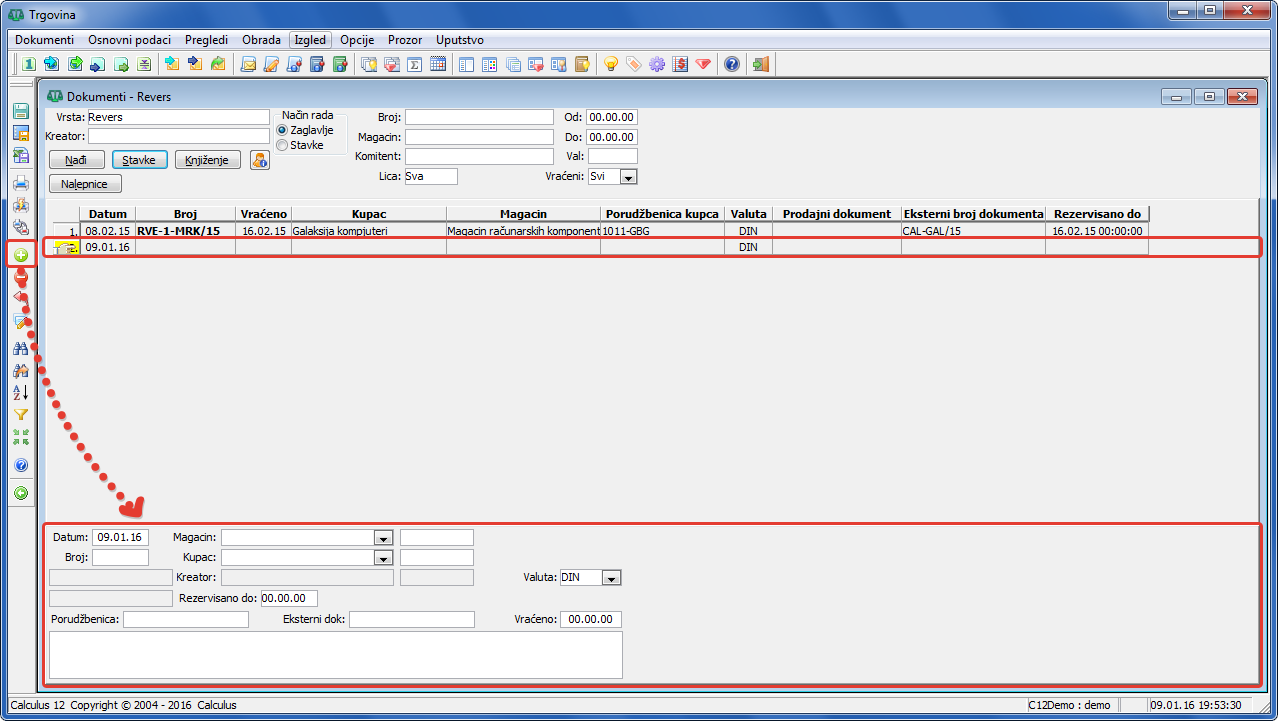
Task: Click the A-Z sort icon
Action: 20,393
